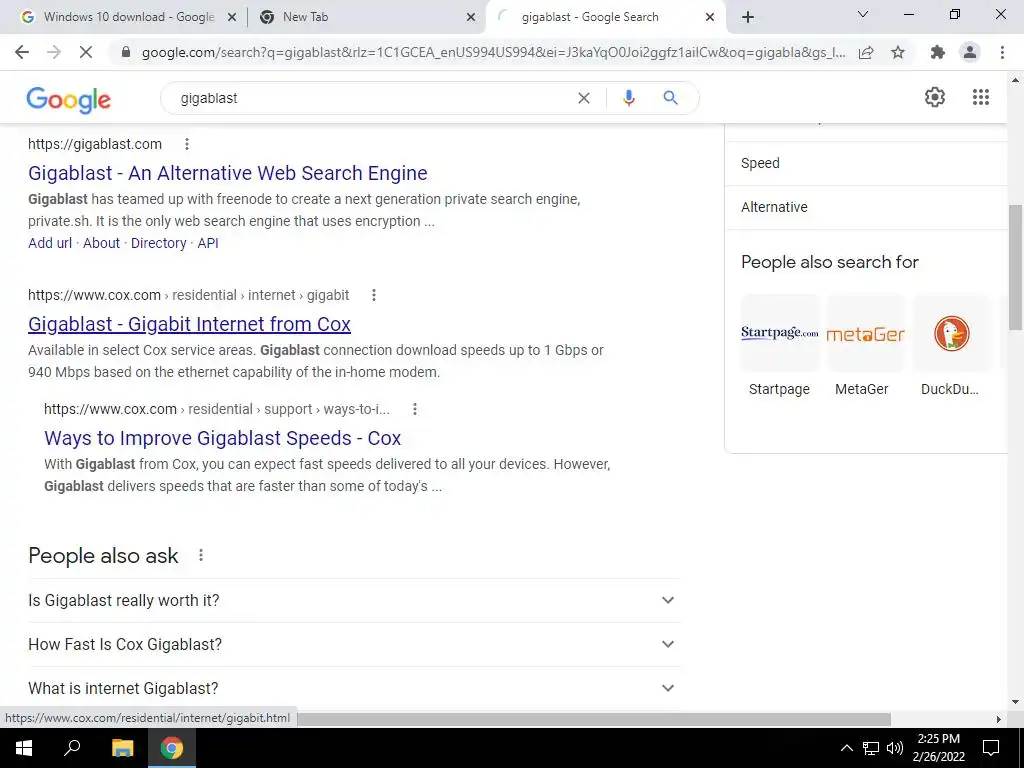The image size is (1024, 768).
Task: Clear the search box with the X
Action: 584,98
